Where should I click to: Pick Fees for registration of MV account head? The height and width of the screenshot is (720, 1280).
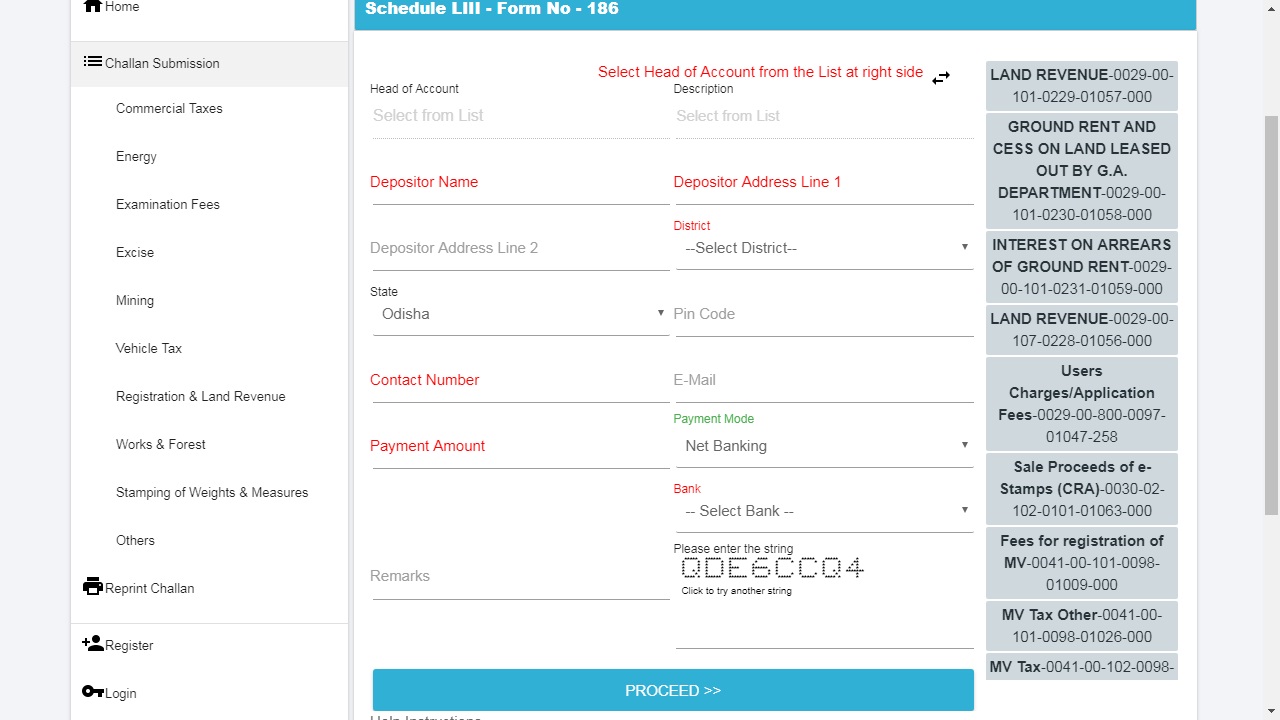pos(1081,563)
